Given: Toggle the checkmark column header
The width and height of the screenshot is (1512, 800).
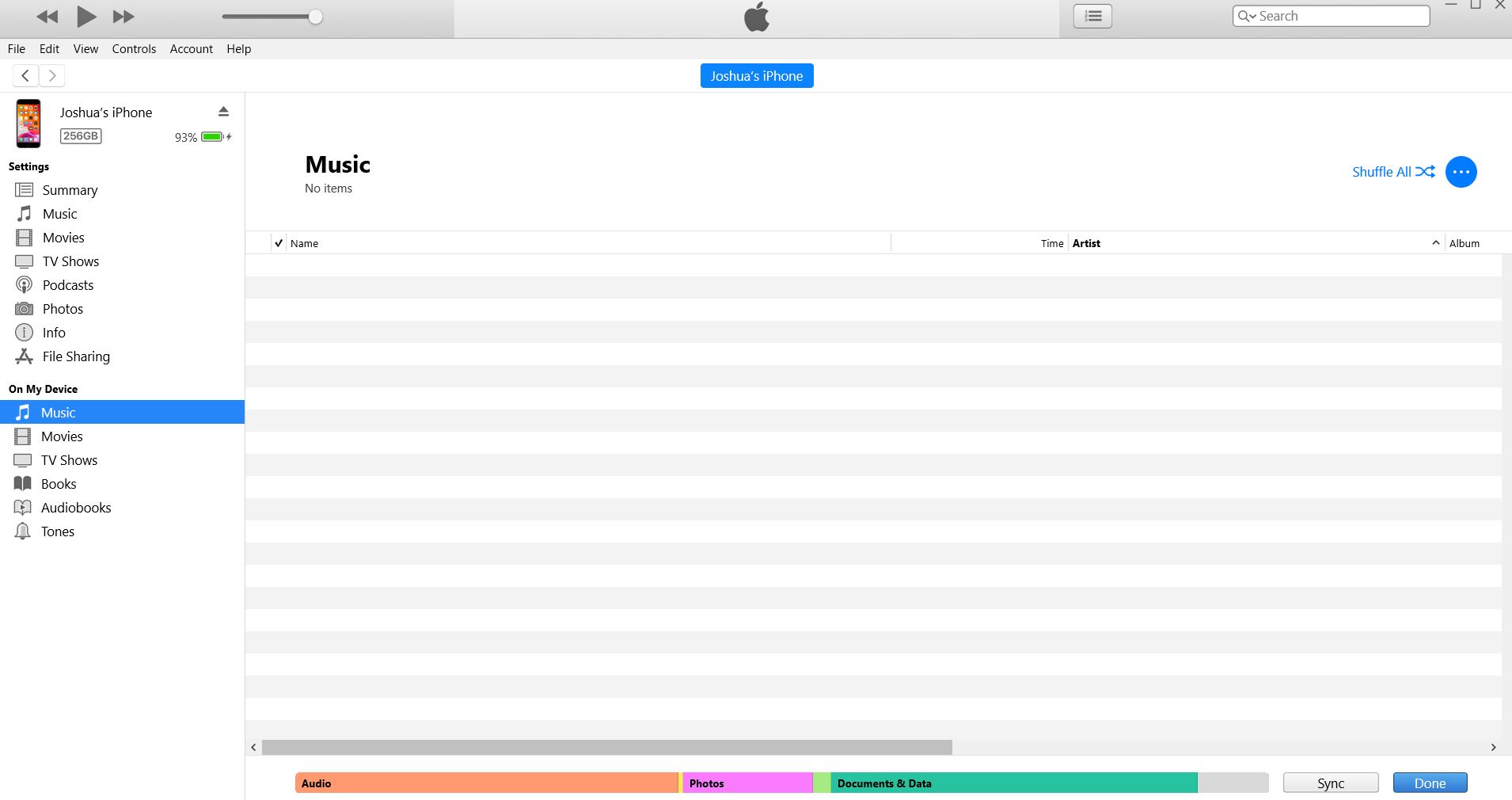Looking at the screenshot, I should coord(279,243).
